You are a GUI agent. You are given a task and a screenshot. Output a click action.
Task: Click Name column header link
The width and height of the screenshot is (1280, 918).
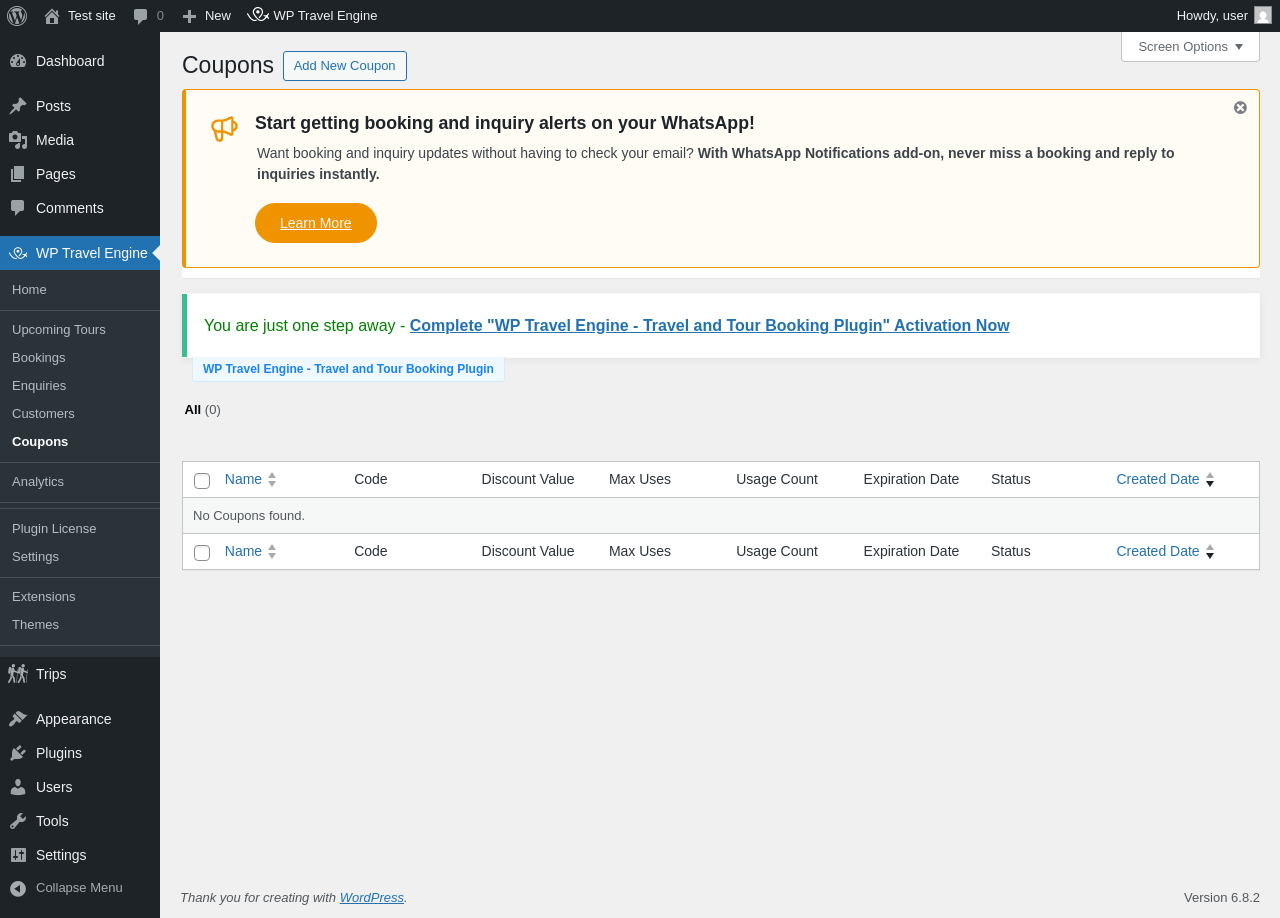click(x=243, y=479)
